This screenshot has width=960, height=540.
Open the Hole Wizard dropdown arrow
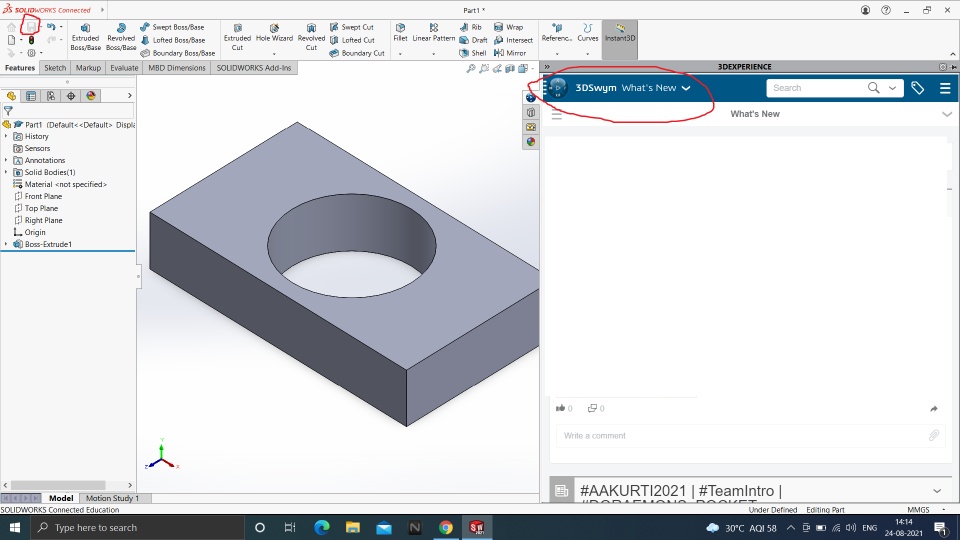pos(274,54)
